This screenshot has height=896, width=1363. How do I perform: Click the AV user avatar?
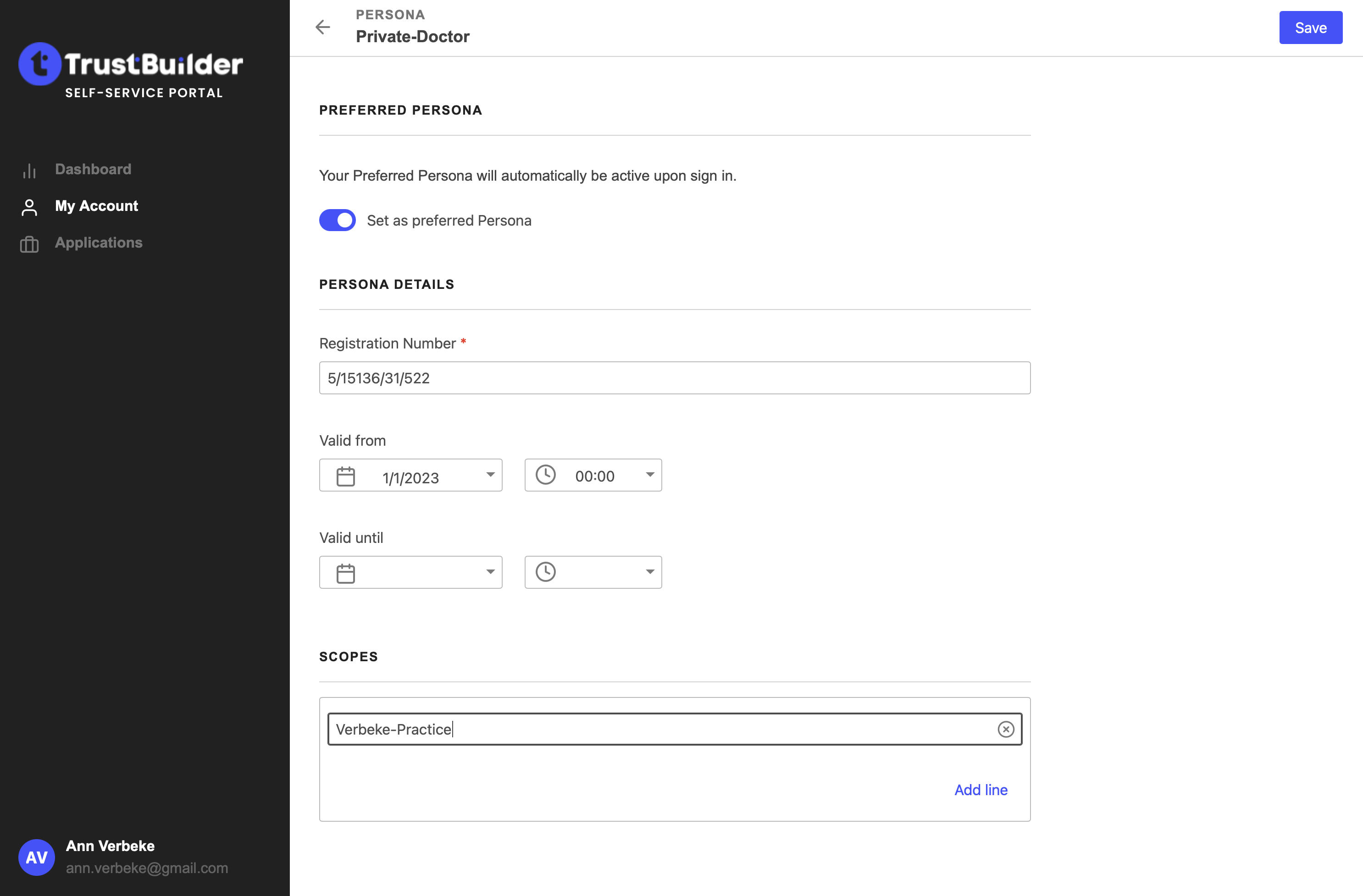(x=37, y=857)
